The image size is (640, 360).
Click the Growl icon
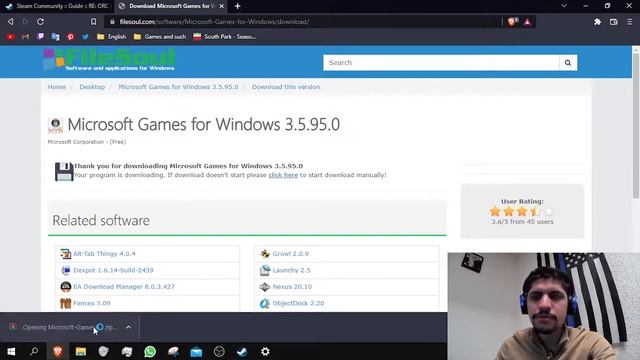click(x=265, y=254)
